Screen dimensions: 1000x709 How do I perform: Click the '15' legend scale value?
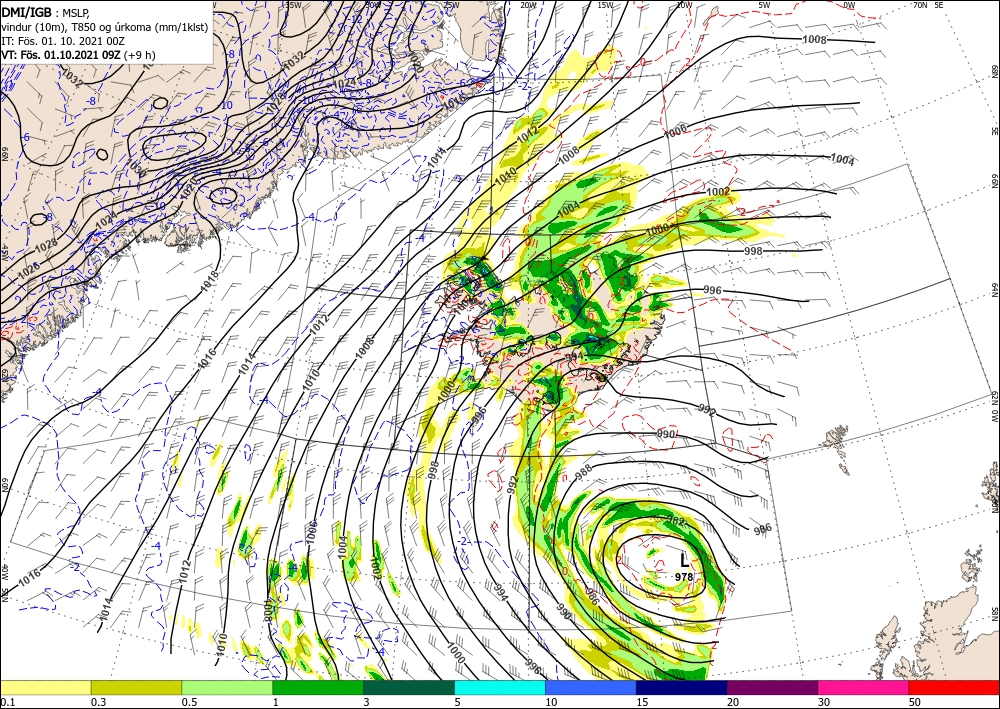point(642,702)
